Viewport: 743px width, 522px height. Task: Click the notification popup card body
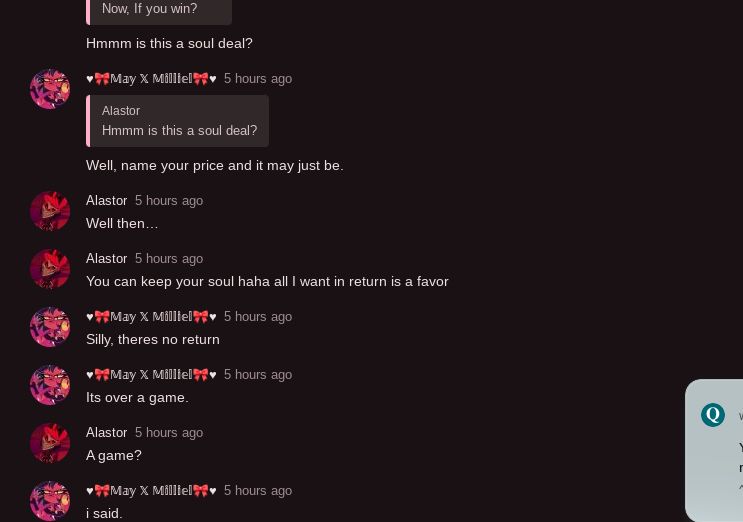[x=714, y=450]
